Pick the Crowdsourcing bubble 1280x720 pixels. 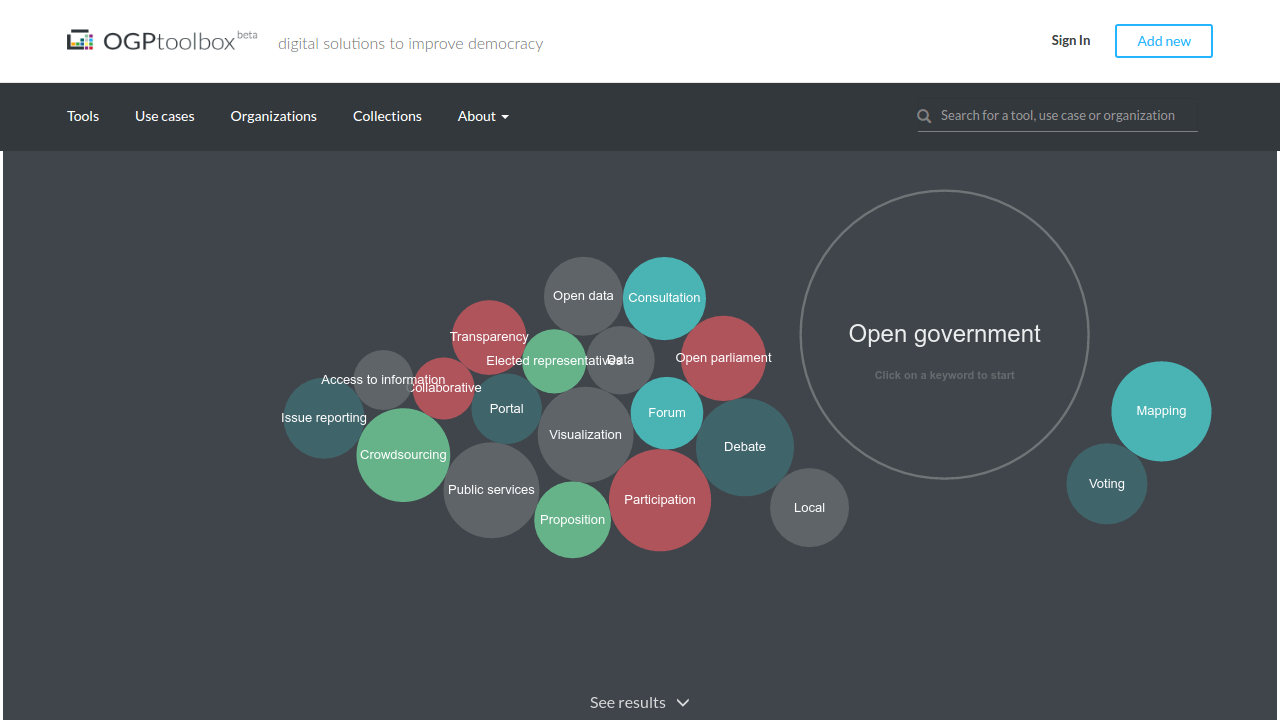pos(403,455)
